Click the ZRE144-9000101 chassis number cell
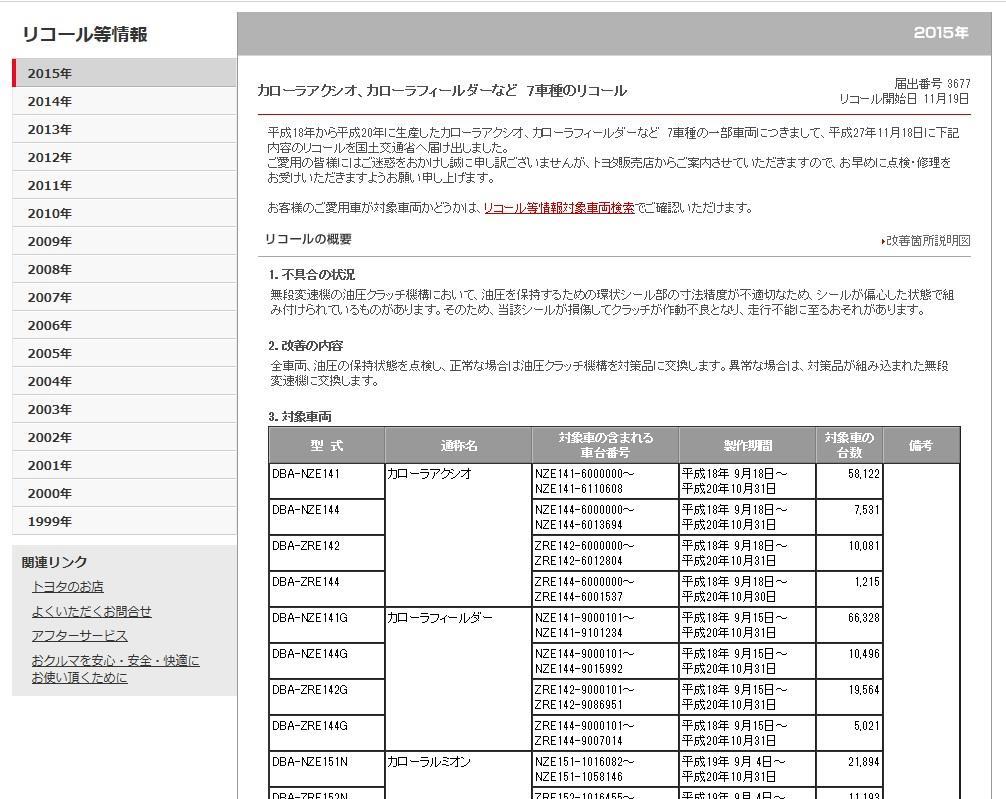1006x799 pixels. [605, 733]
